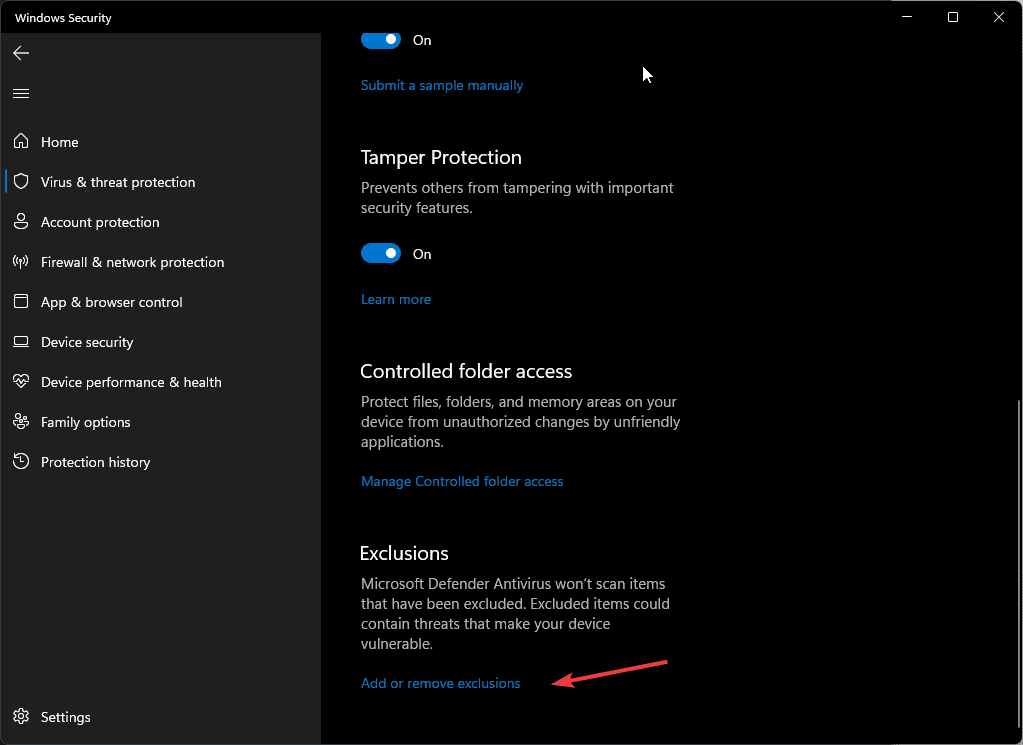This screenshot has width=1023, height=745.
Task: Click the Home house icon
Action: (x=21, y=142)
